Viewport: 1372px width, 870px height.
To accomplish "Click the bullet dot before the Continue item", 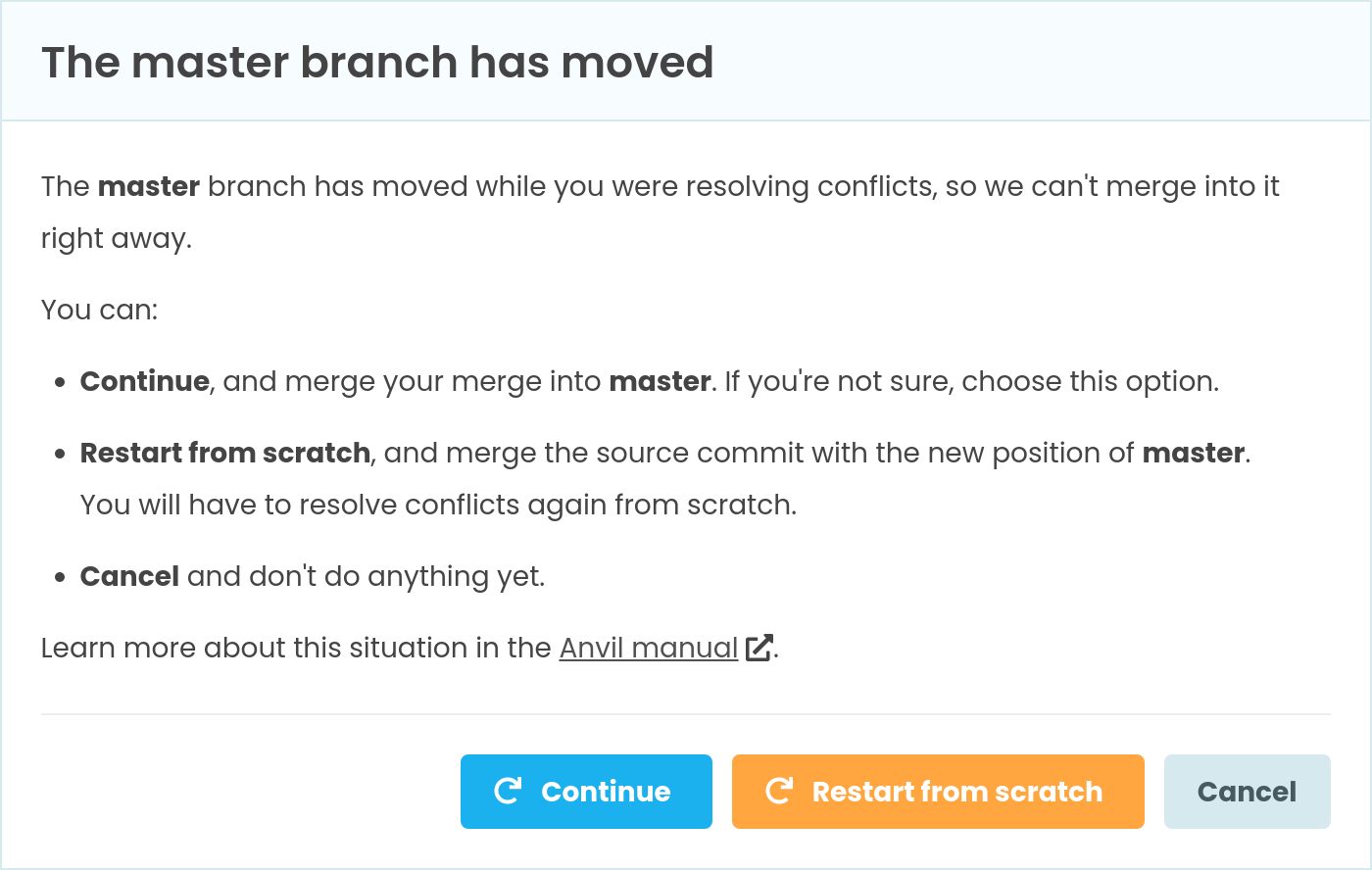I will pos(61,383).
